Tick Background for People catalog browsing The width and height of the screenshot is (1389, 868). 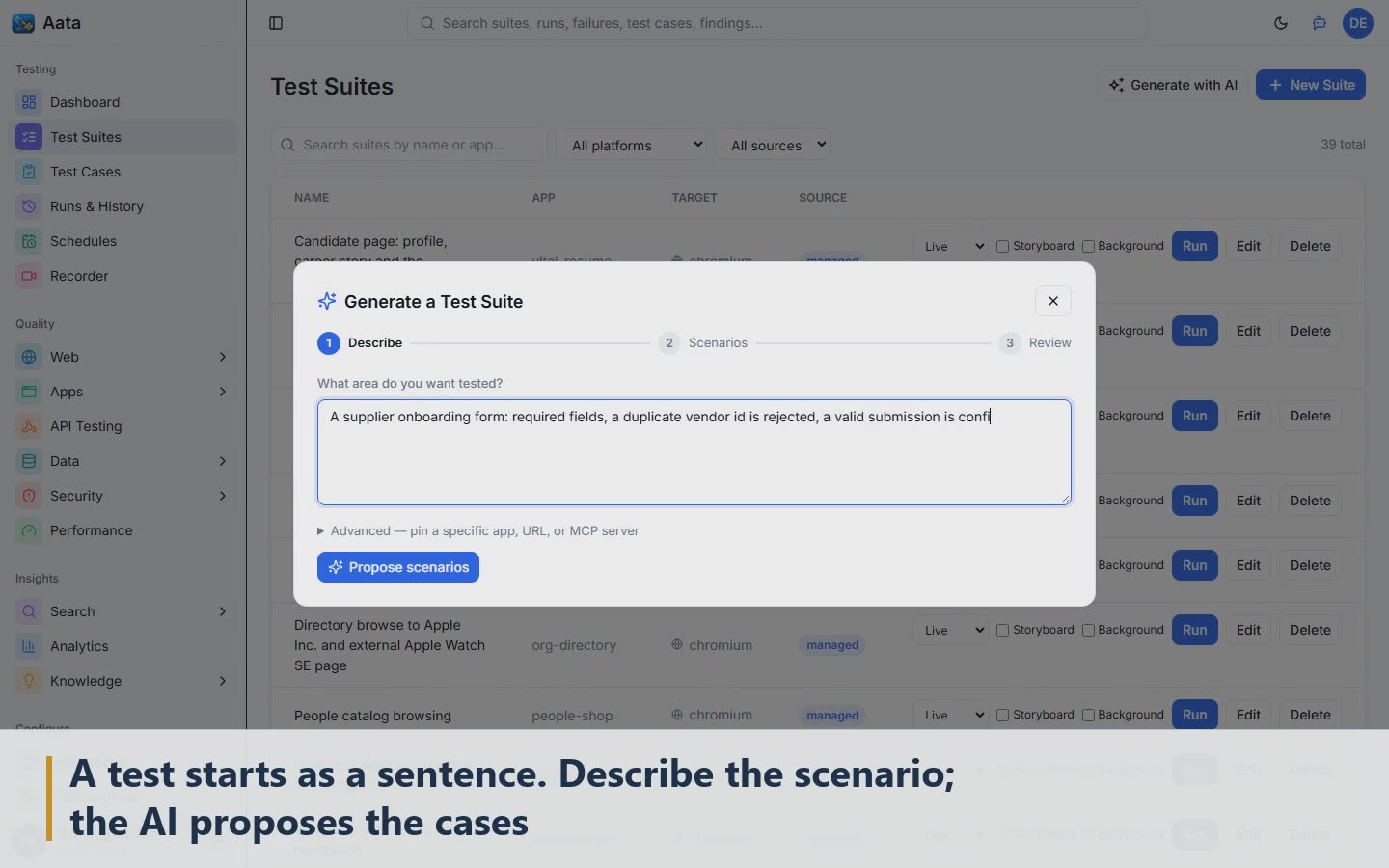pyautogui.click(x=1088, y=715)
